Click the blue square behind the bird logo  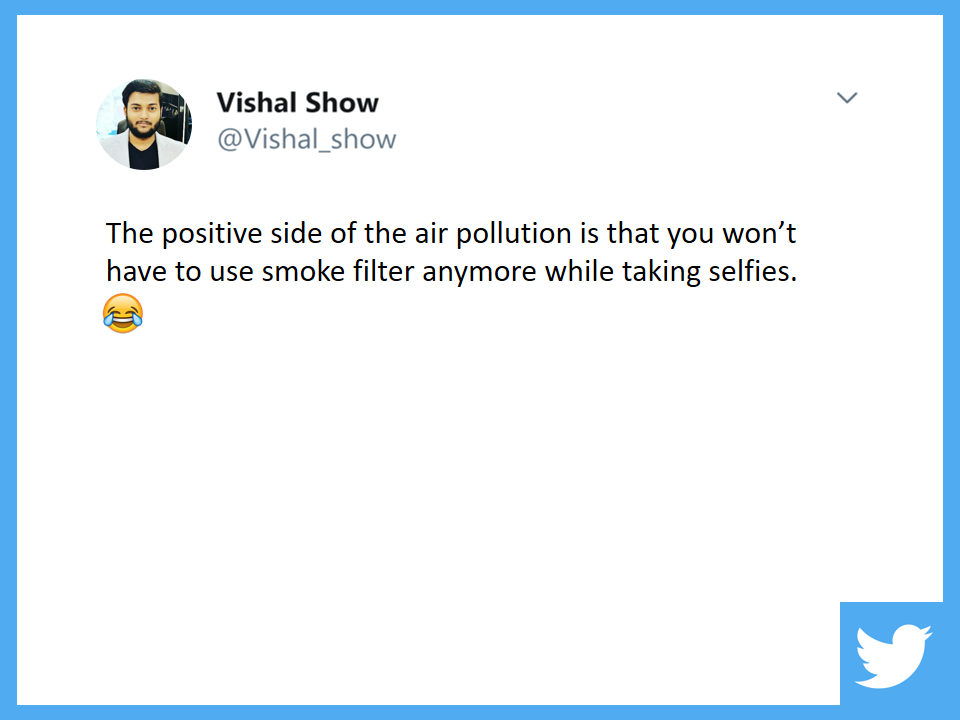(891, 653)
